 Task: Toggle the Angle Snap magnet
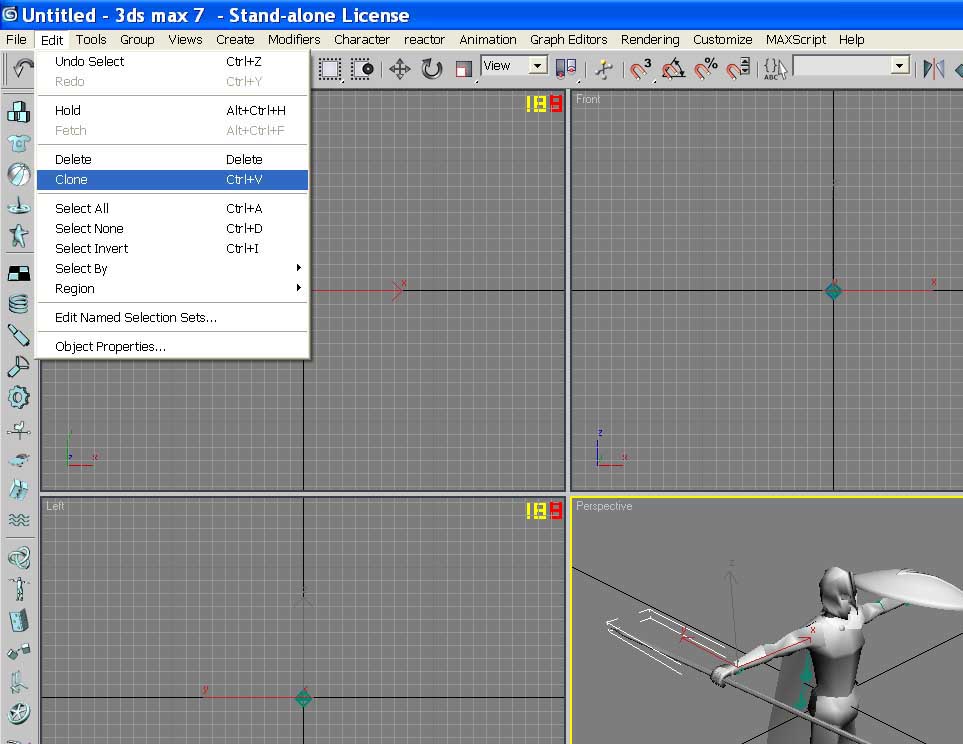point(673,69)
